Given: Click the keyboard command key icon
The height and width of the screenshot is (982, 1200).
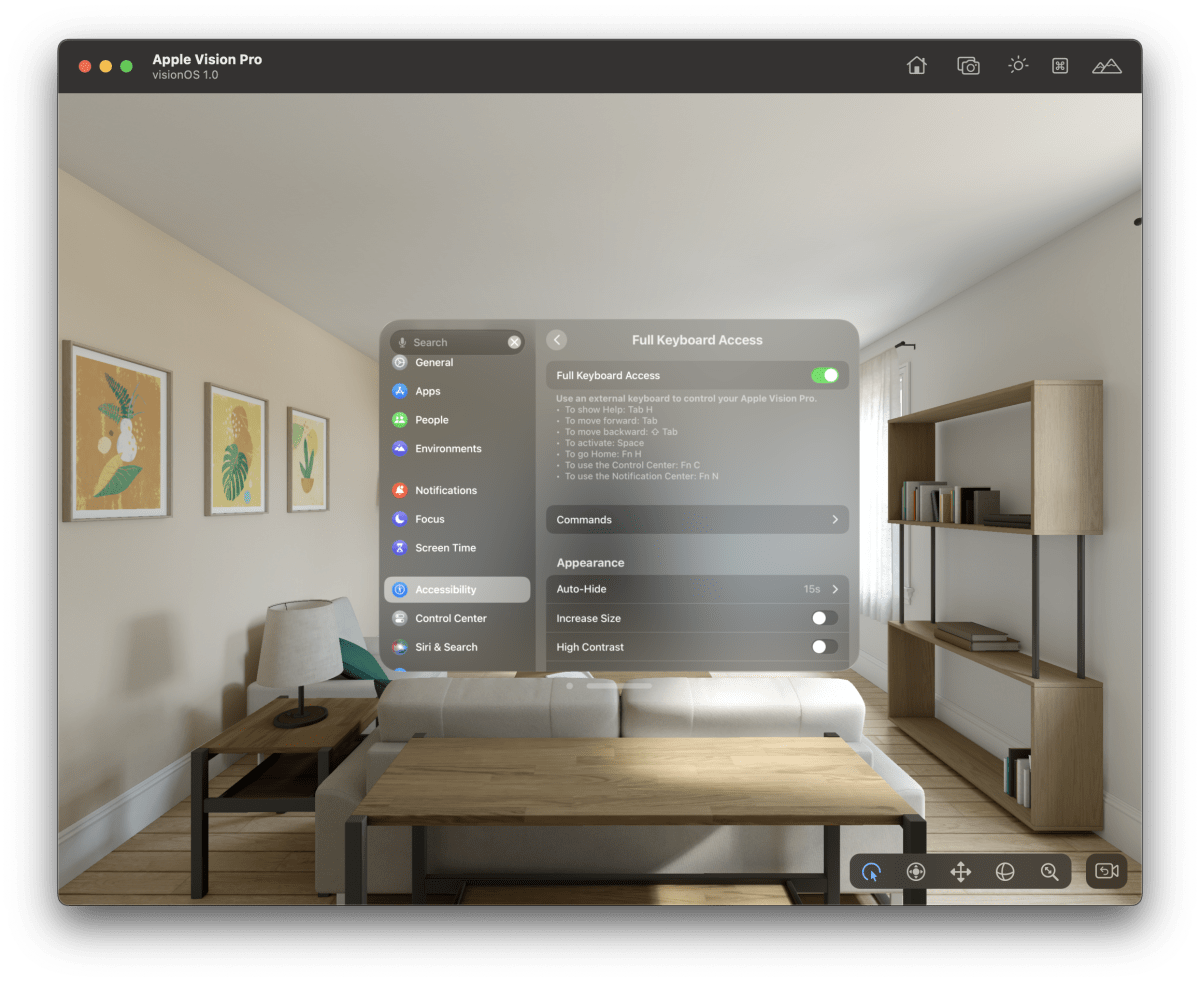Looking at the screenshot, I should (1060, 66).
